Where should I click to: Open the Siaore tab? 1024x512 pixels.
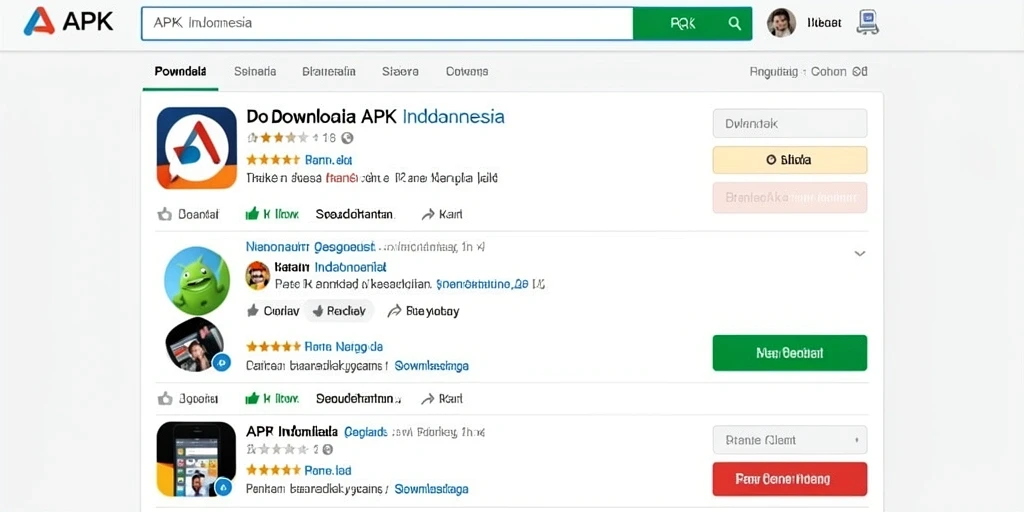pos(400,71)
